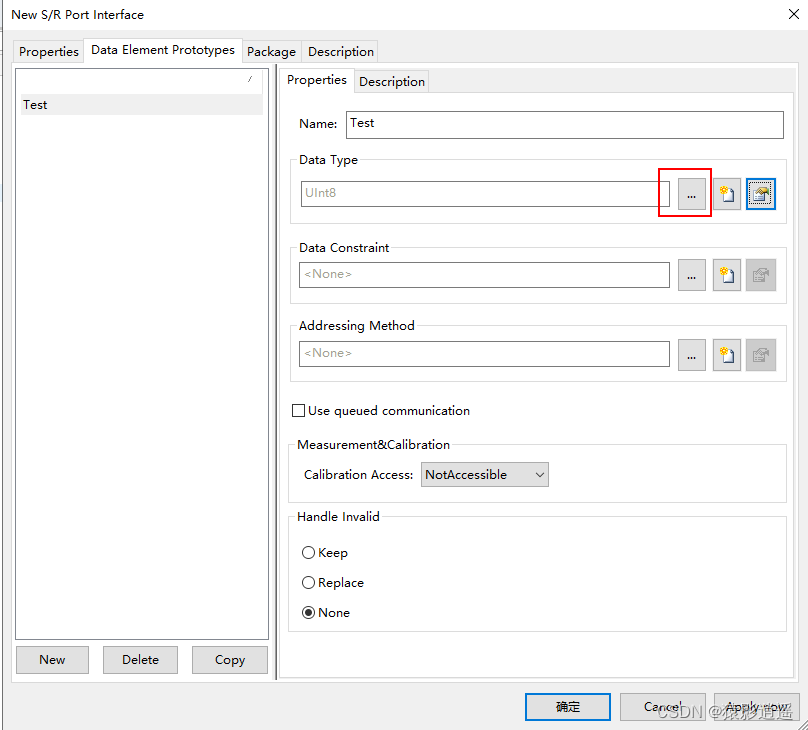Create new Addressing Method icon
The width and height of the screenshot is (808, 730).
click(727, 355)
